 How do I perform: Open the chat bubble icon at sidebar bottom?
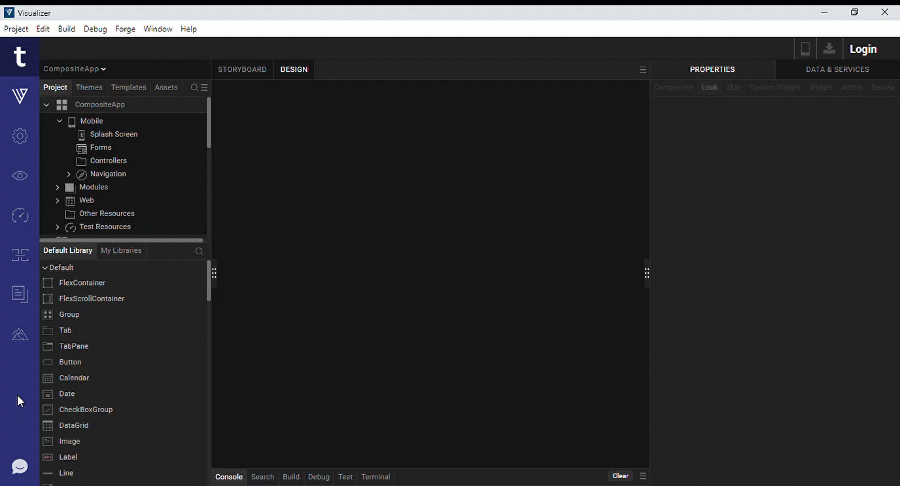coord(19,466)
